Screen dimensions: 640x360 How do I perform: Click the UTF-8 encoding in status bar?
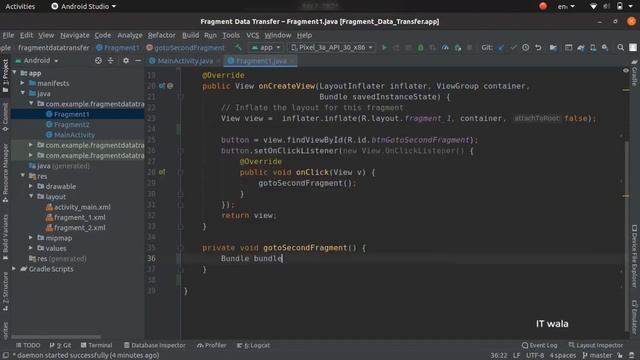coord(535,356)
